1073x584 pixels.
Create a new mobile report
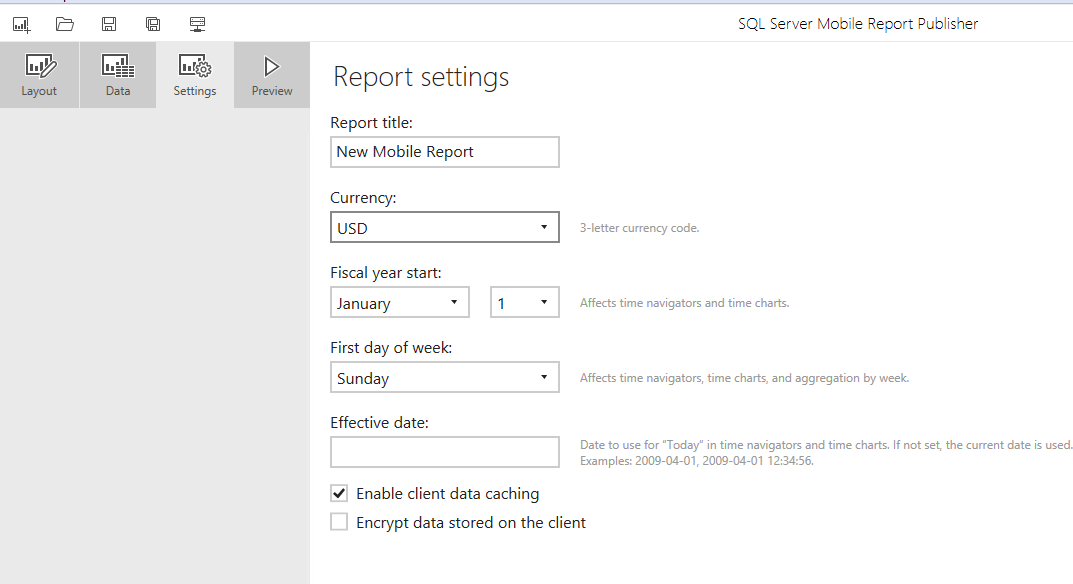point(21,24)
